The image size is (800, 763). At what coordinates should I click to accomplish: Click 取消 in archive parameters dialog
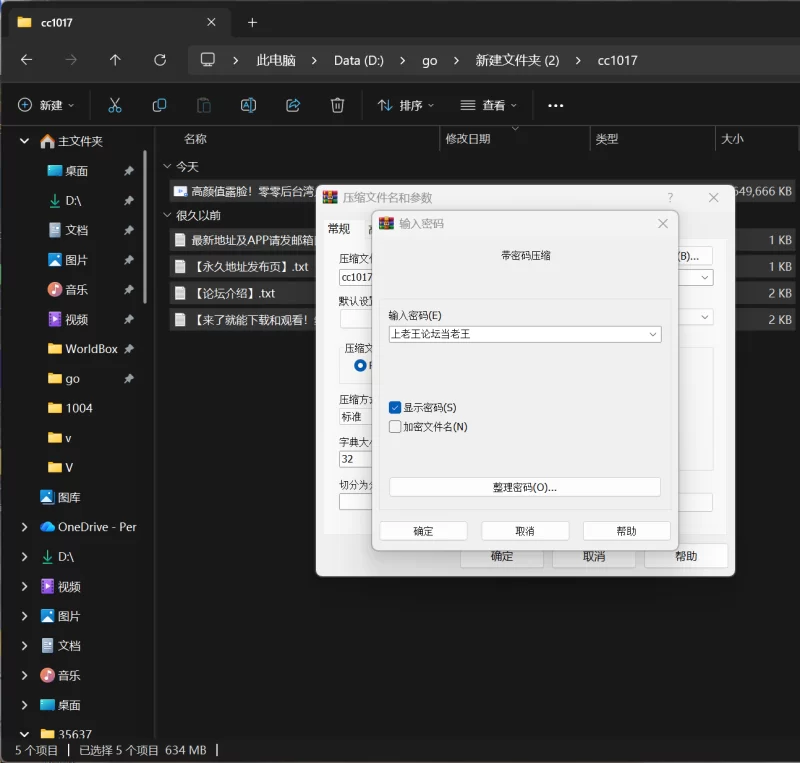(594, 556)
